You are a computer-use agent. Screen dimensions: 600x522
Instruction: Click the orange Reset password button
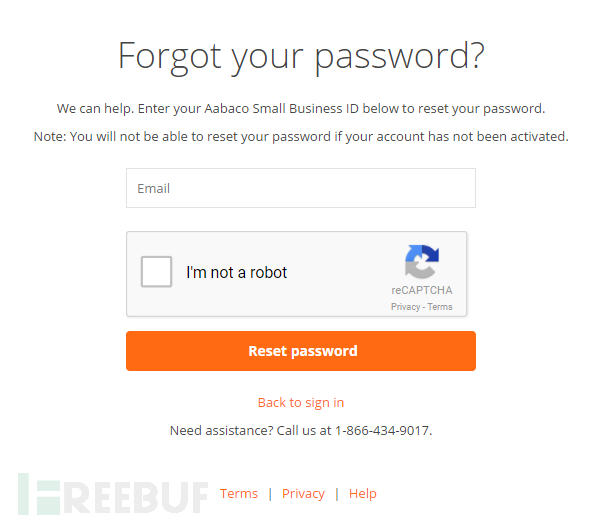click(x=301, y=351)
